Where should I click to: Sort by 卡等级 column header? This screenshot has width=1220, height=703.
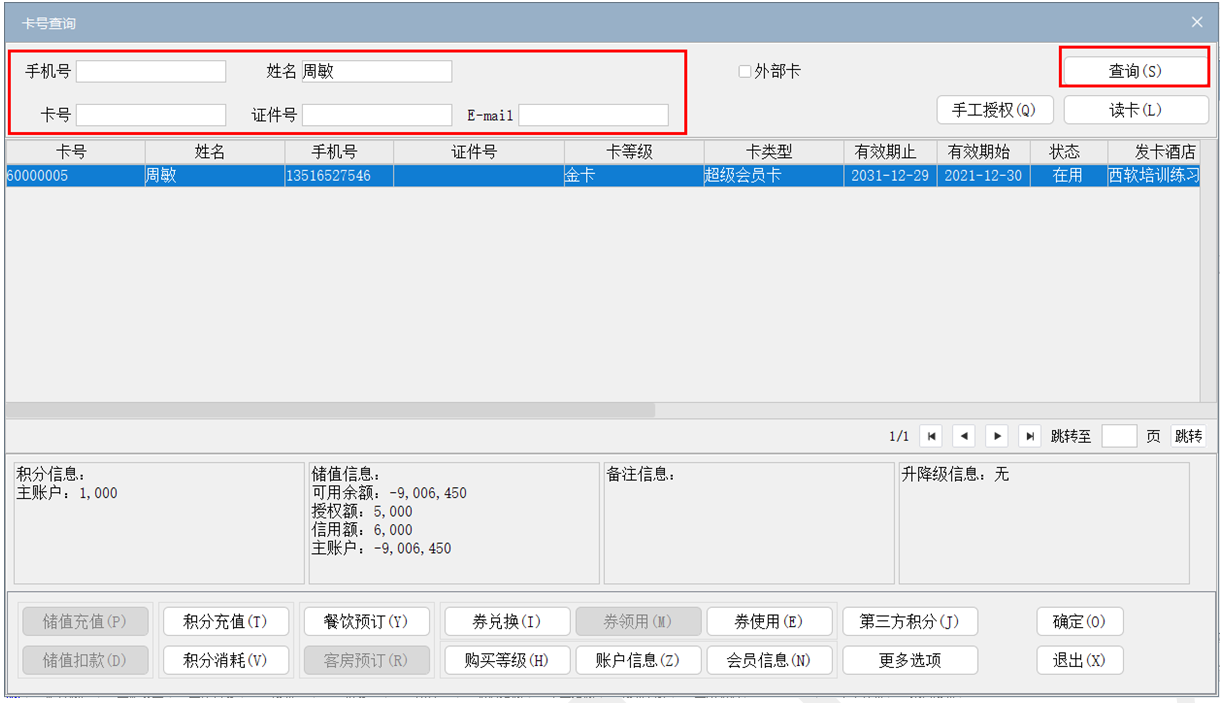[633, 152]
